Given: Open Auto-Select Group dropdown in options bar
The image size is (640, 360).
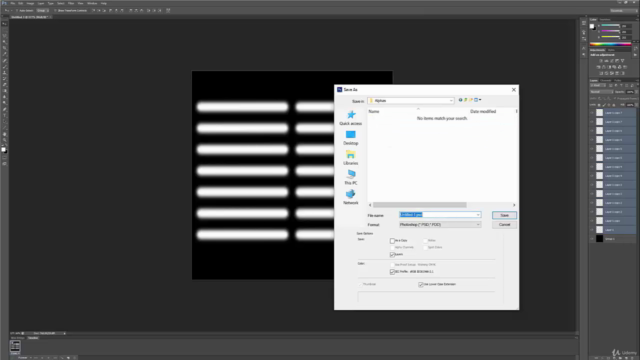Looking at the screenshot, I should tap(42, 11).
